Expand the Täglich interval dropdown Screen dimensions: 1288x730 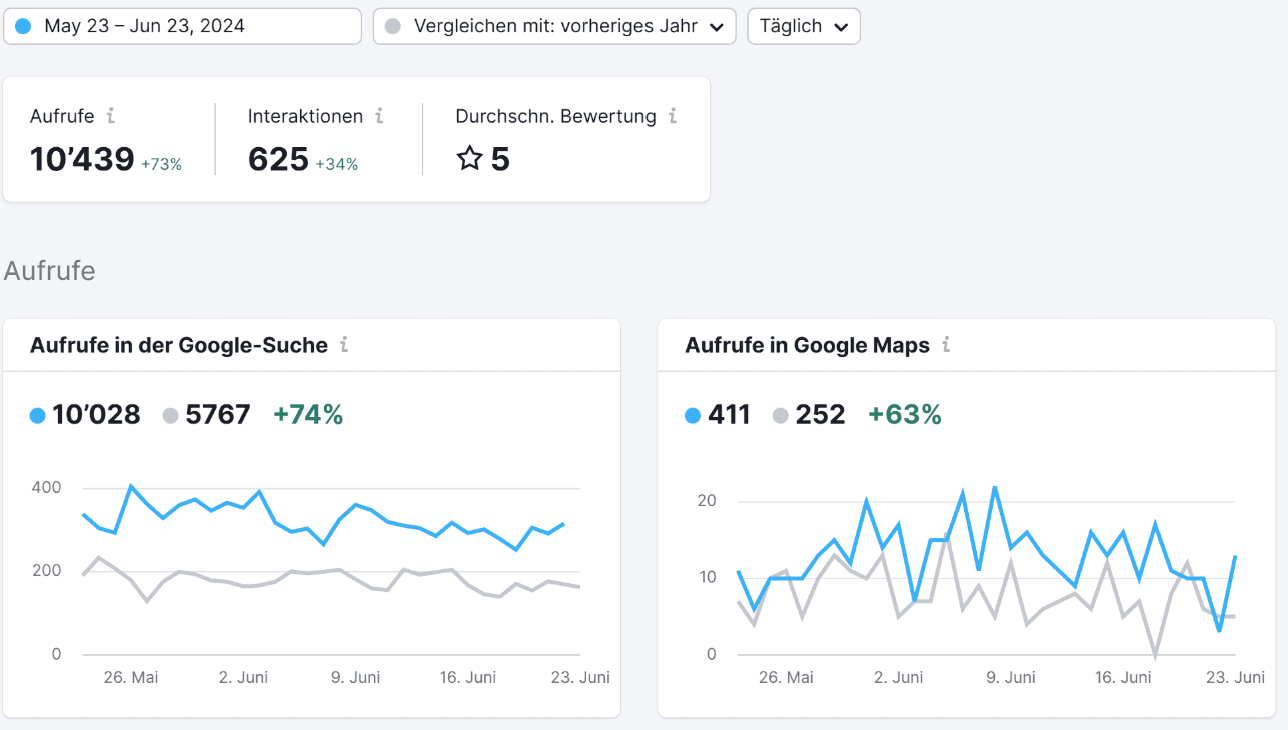pyautogui.click(x=804, y=26)
